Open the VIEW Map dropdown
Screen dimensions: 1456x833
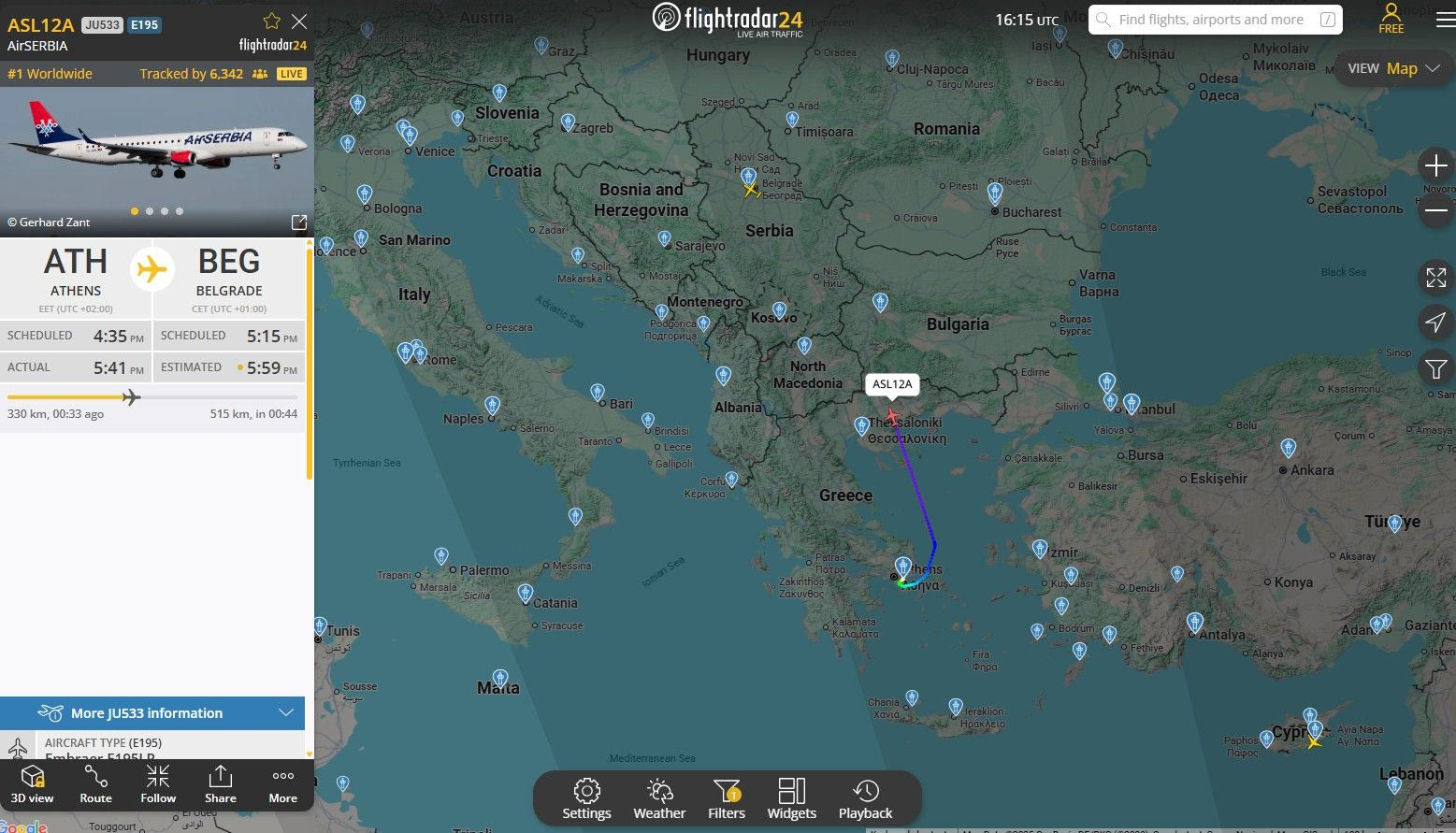pos(1392,68)
